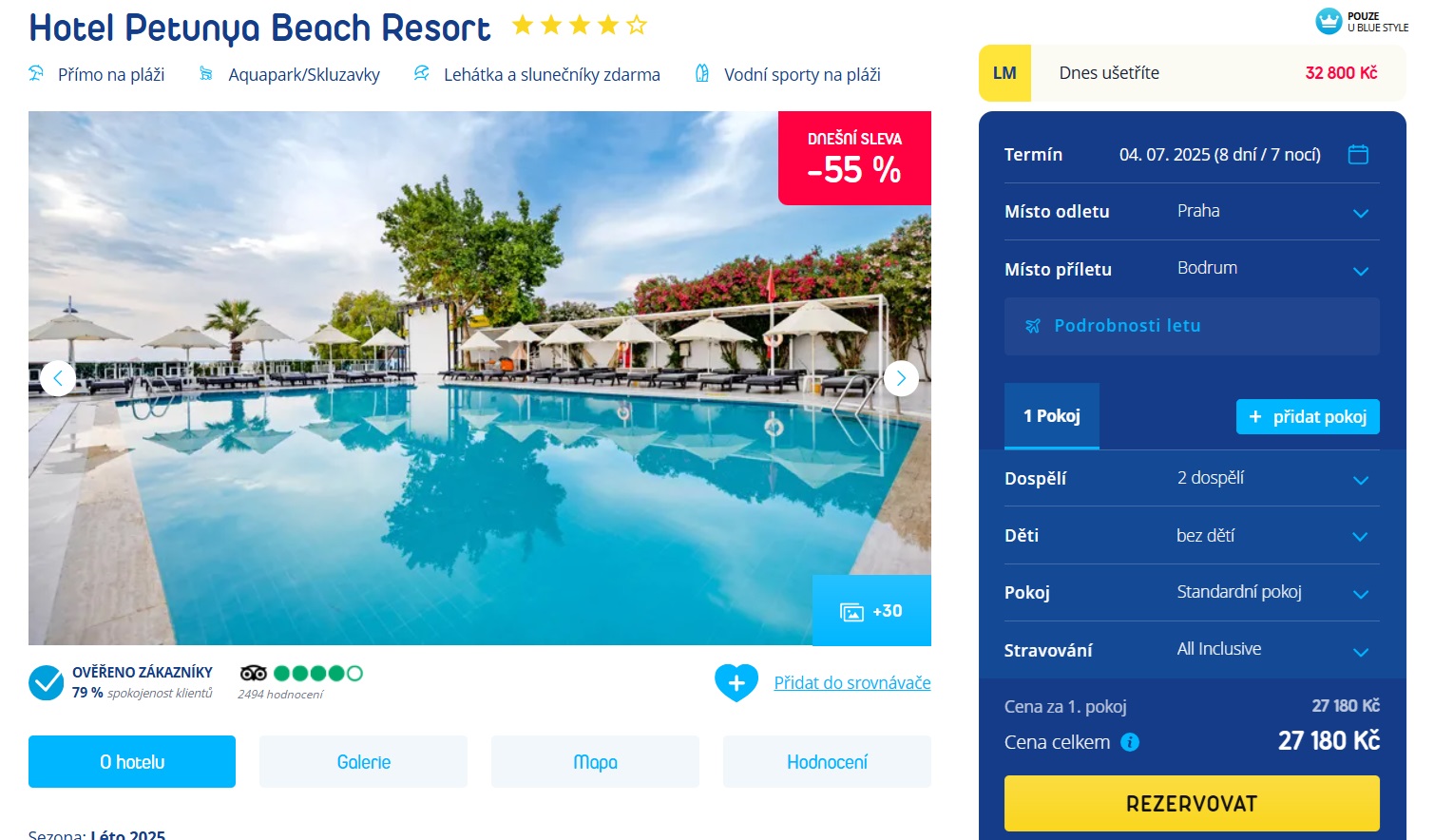Image resolution: width=1434 pixels, height=840 pixels.
Task: Open the Stravování All Inclusive dropdown
Action: 1192,650
